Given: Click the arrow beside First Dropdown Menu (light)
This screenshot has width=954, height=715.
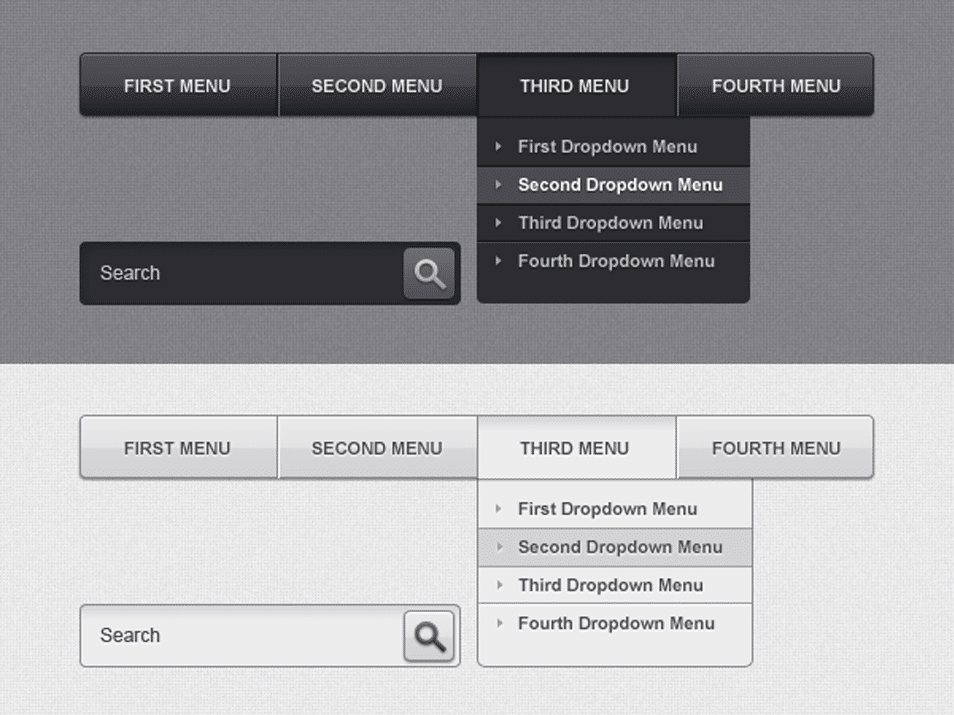Looking at the screenshot, I should click(499, 509).
